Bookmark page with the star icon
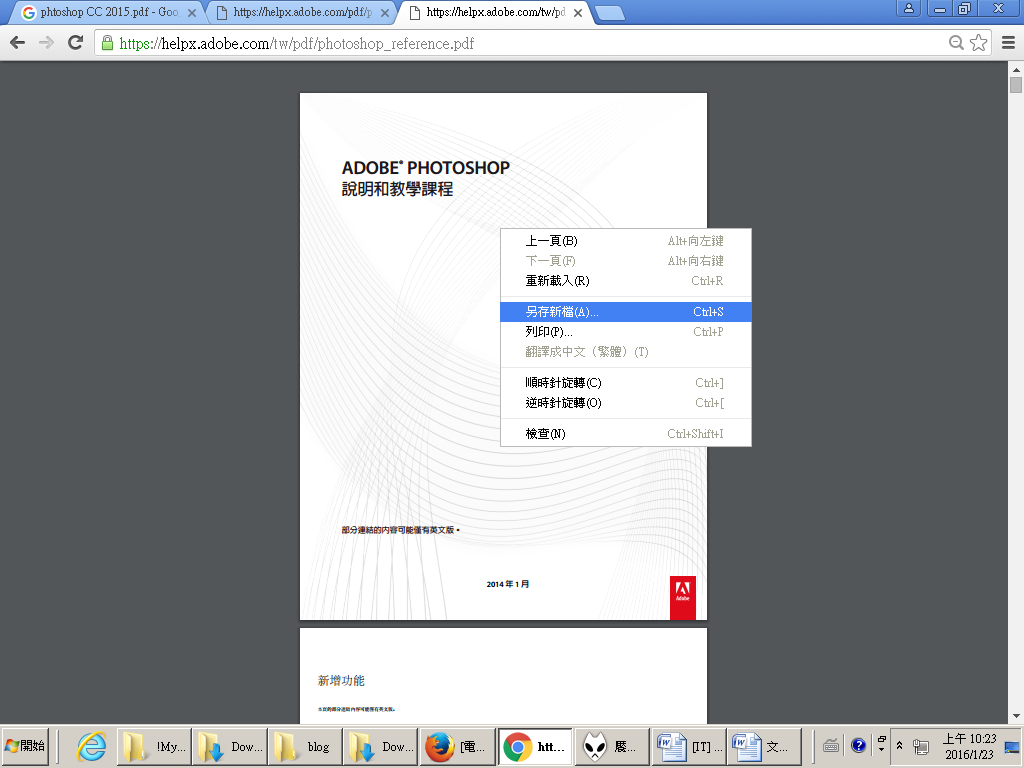Image resolution: width=1024 pixels, height=768 pixels. pos(978,43)
